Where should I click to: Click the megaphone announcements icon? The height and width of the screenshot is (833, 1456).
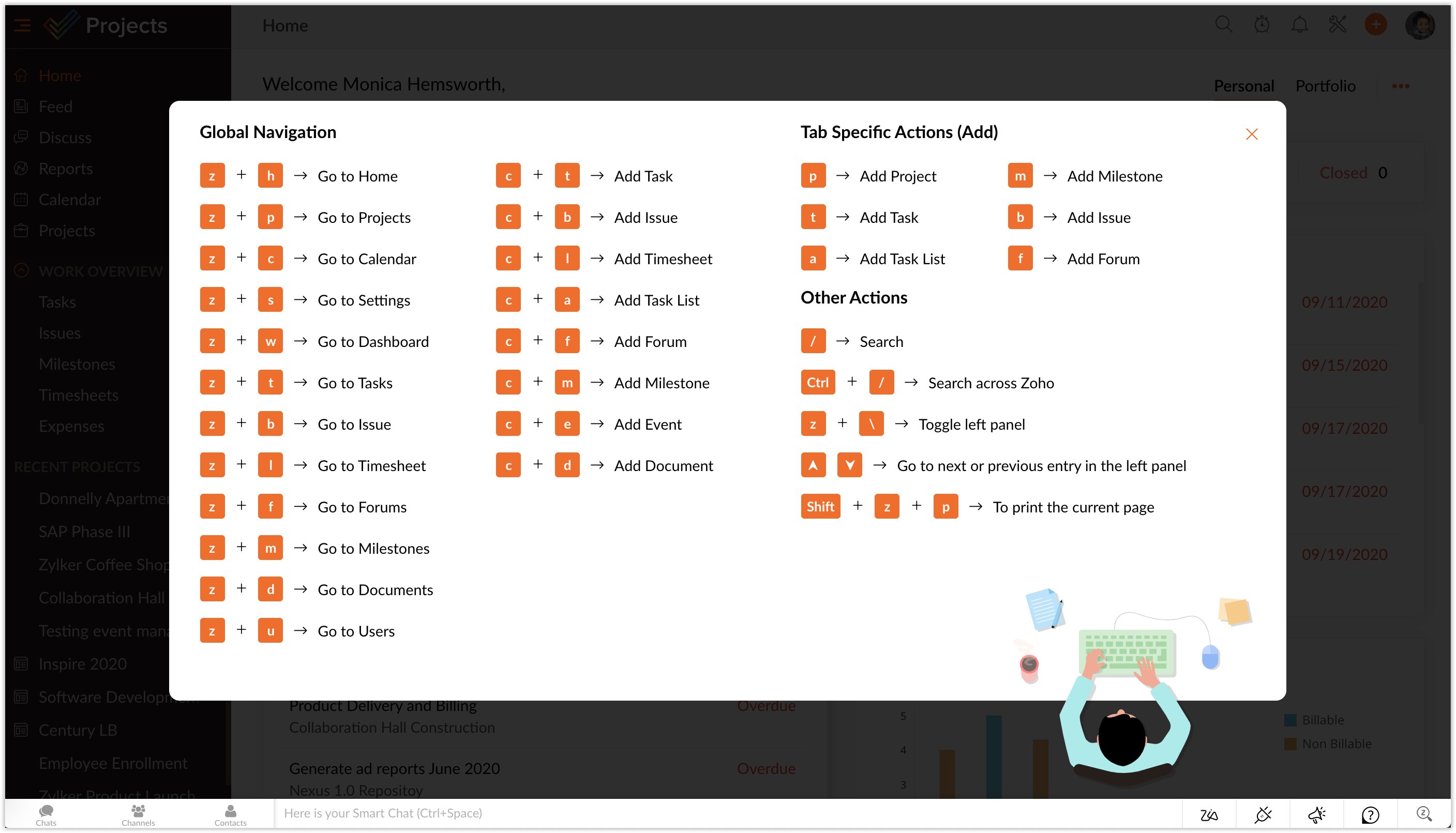click(x=1316, y=814)
